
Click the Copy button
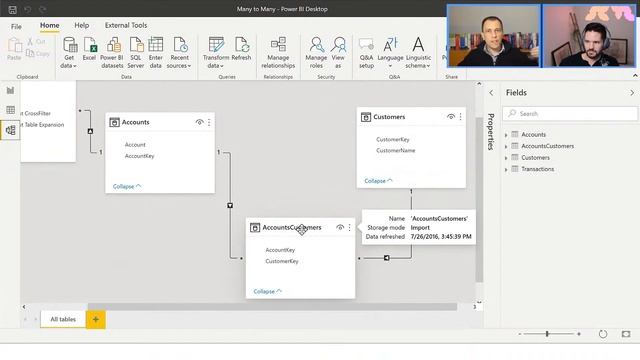pos(38,53)
